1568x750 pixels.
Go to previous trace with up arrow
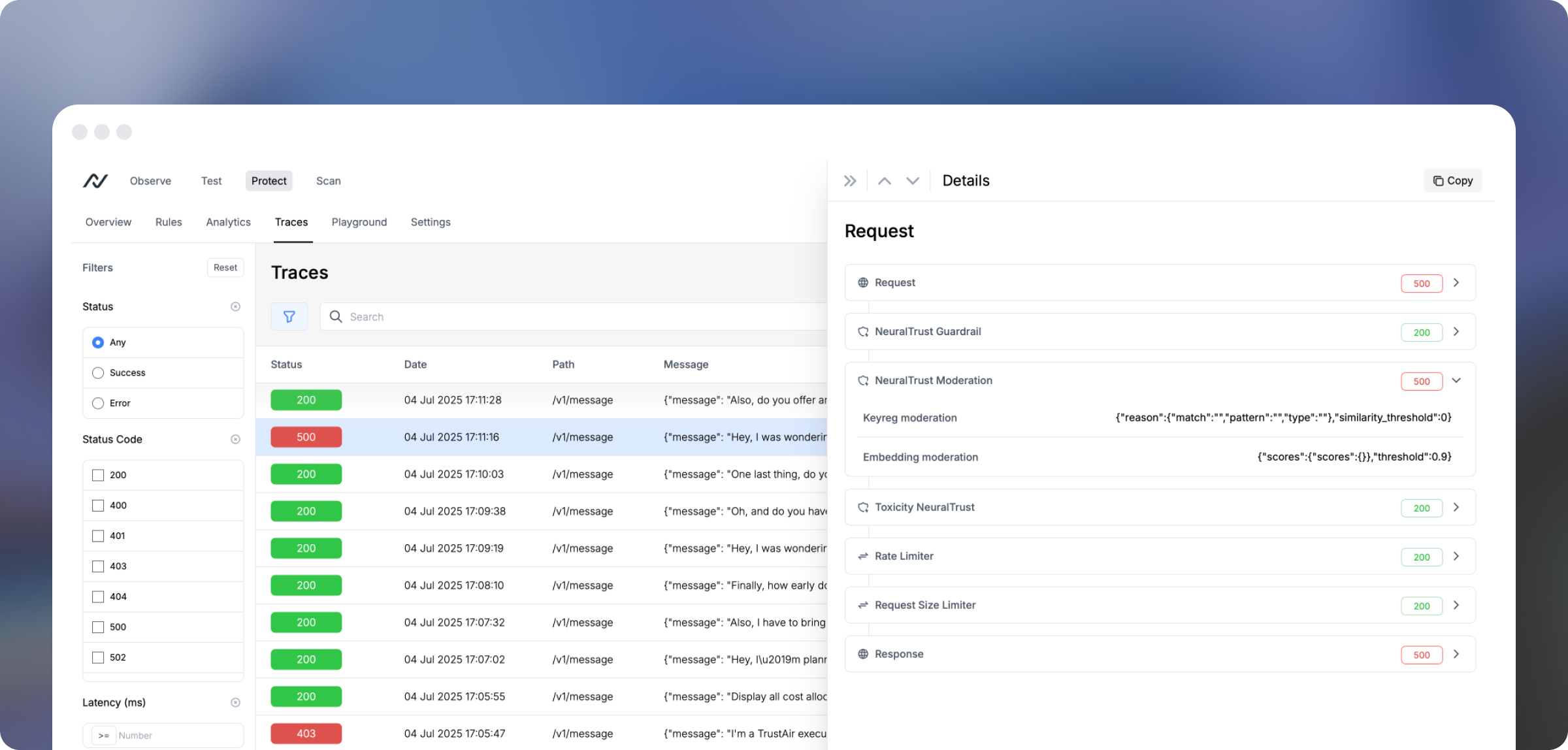pos(885,181)
